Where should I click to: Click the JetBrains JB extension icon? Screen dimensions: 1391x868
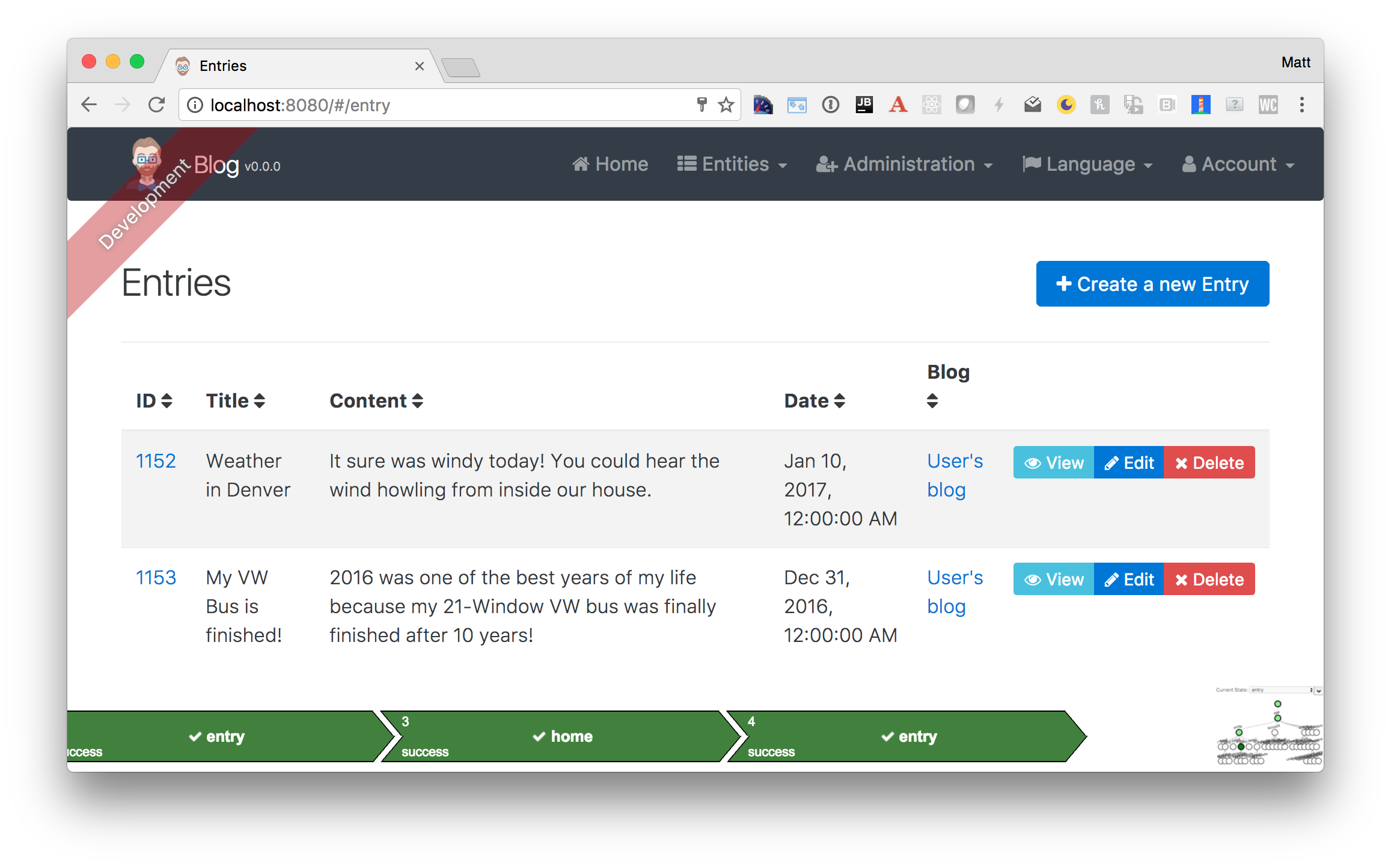pyautogui.click(x=864, y=105)
